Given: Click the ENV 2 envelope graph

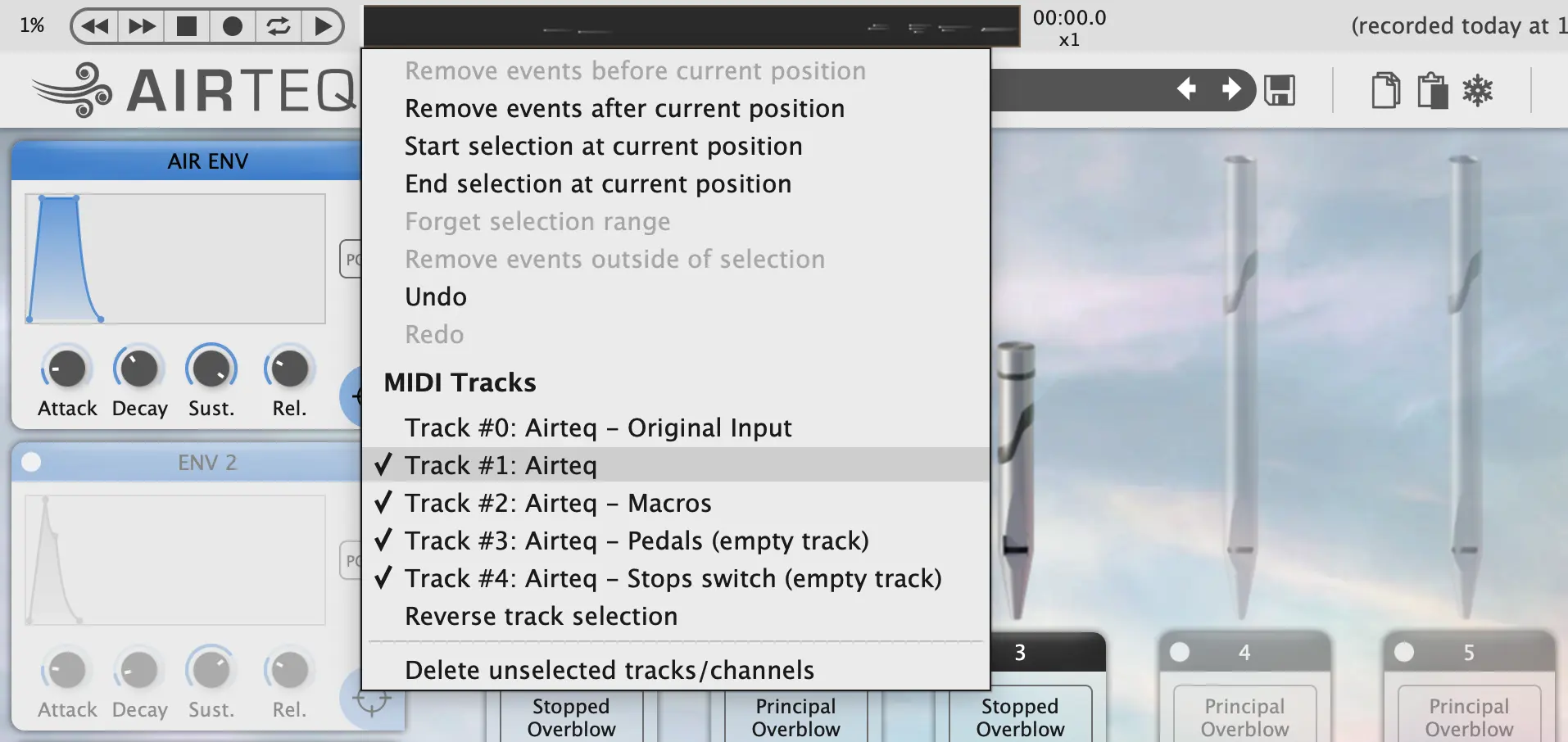Looking at the screenshot, I should (175, 560).
